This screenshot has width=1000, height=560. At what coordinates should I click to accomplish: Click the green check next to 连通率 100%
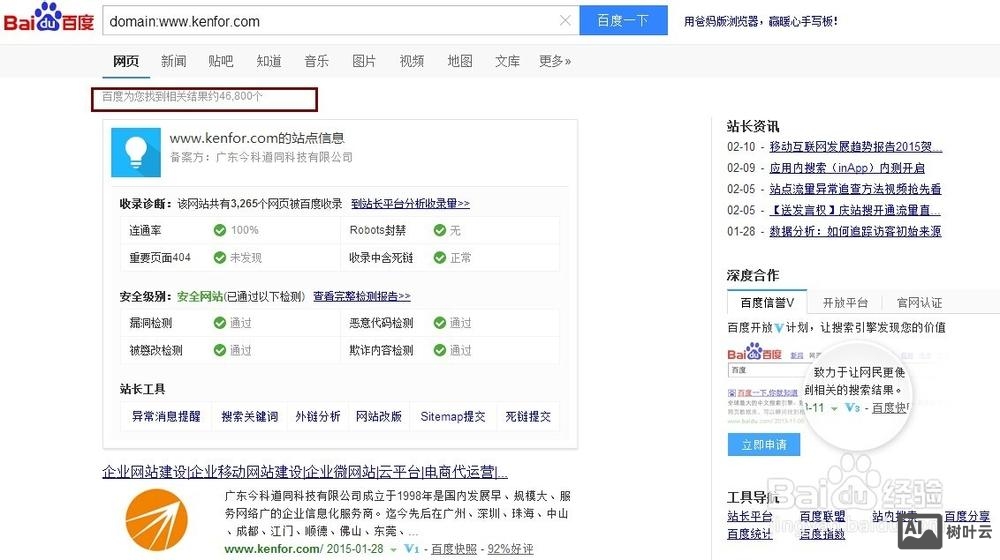point(220,230)
